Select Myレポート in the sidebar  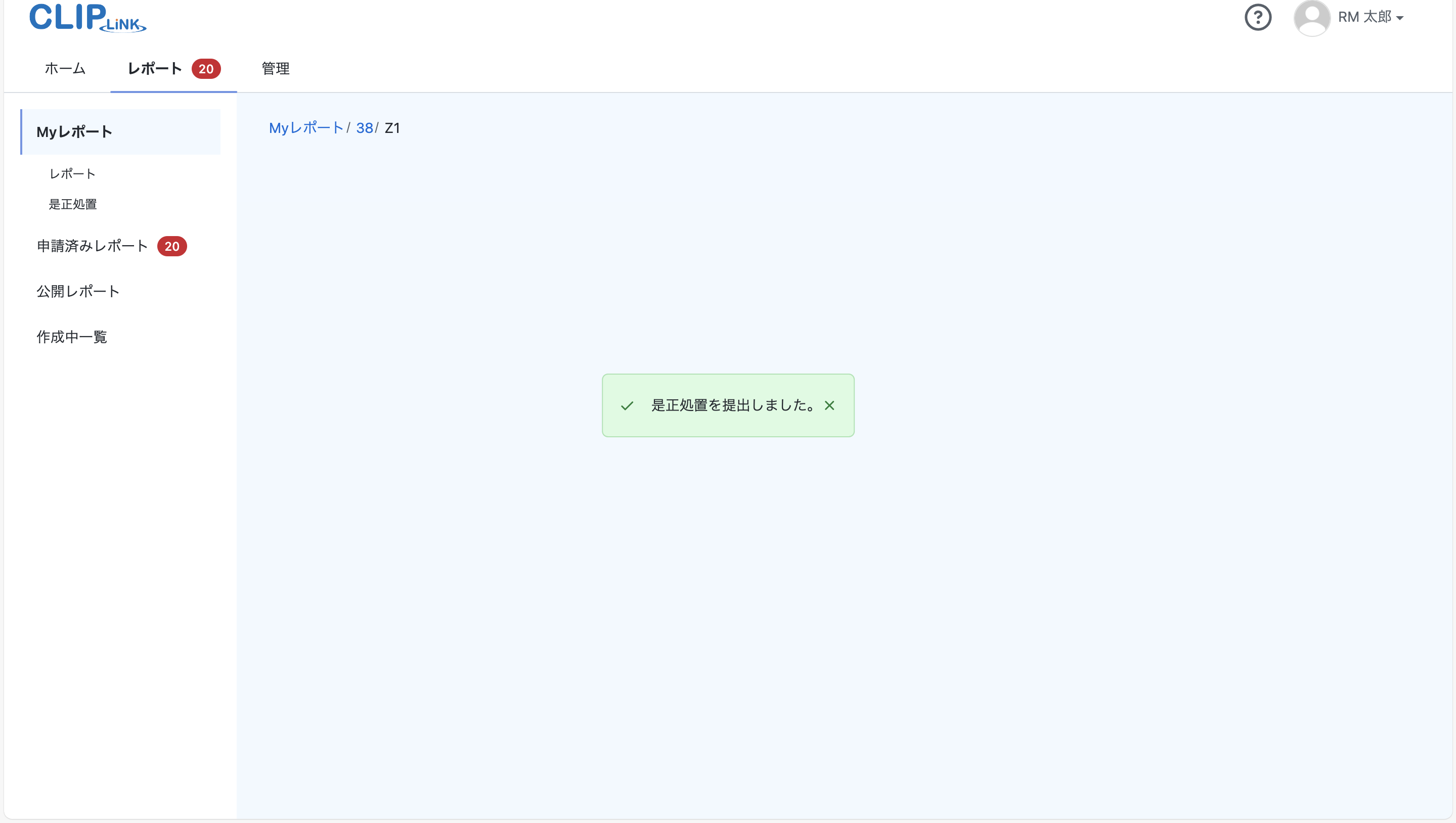pos(75,132)
